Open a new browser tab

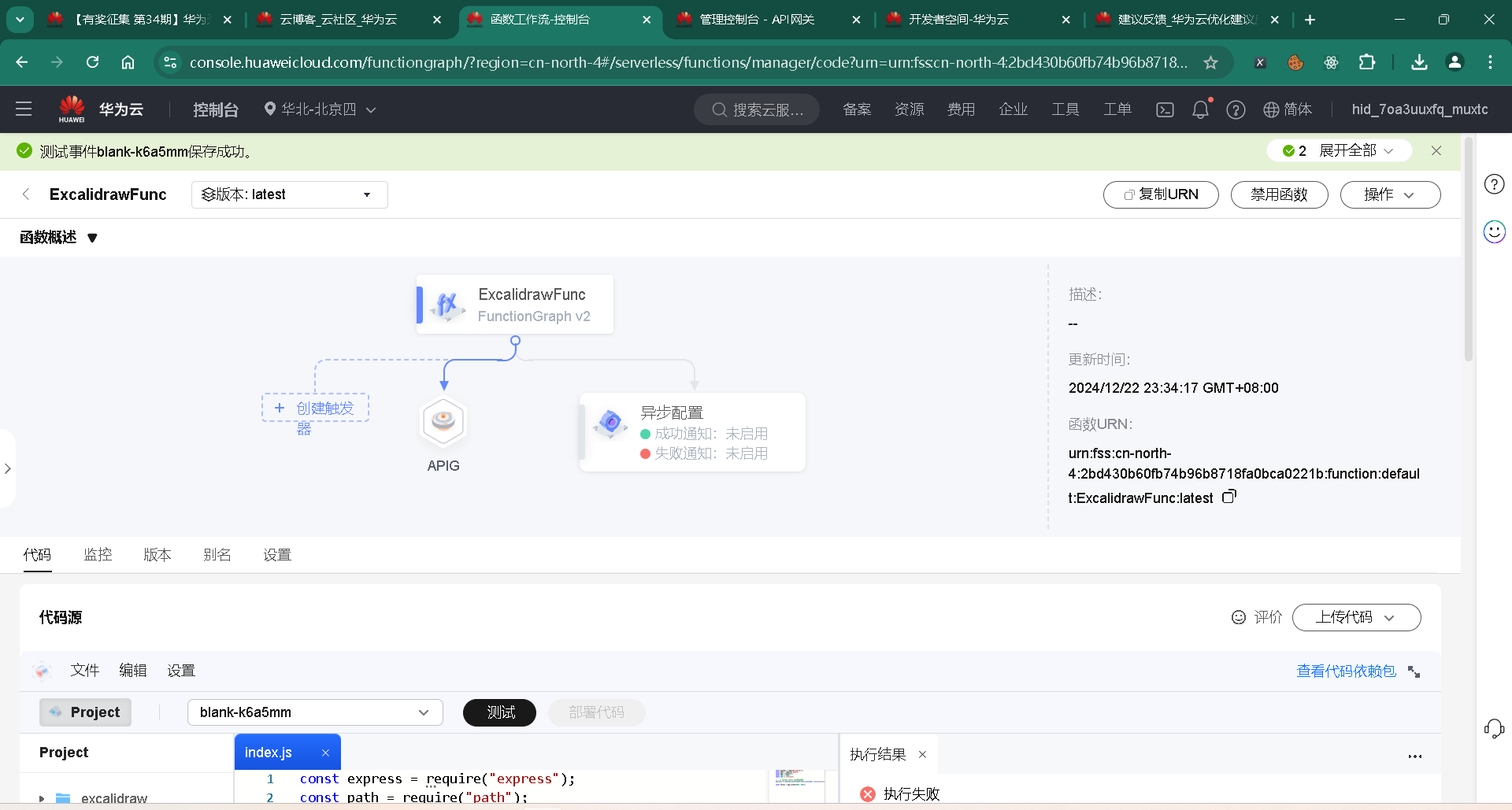click(x=1310, y=20)
